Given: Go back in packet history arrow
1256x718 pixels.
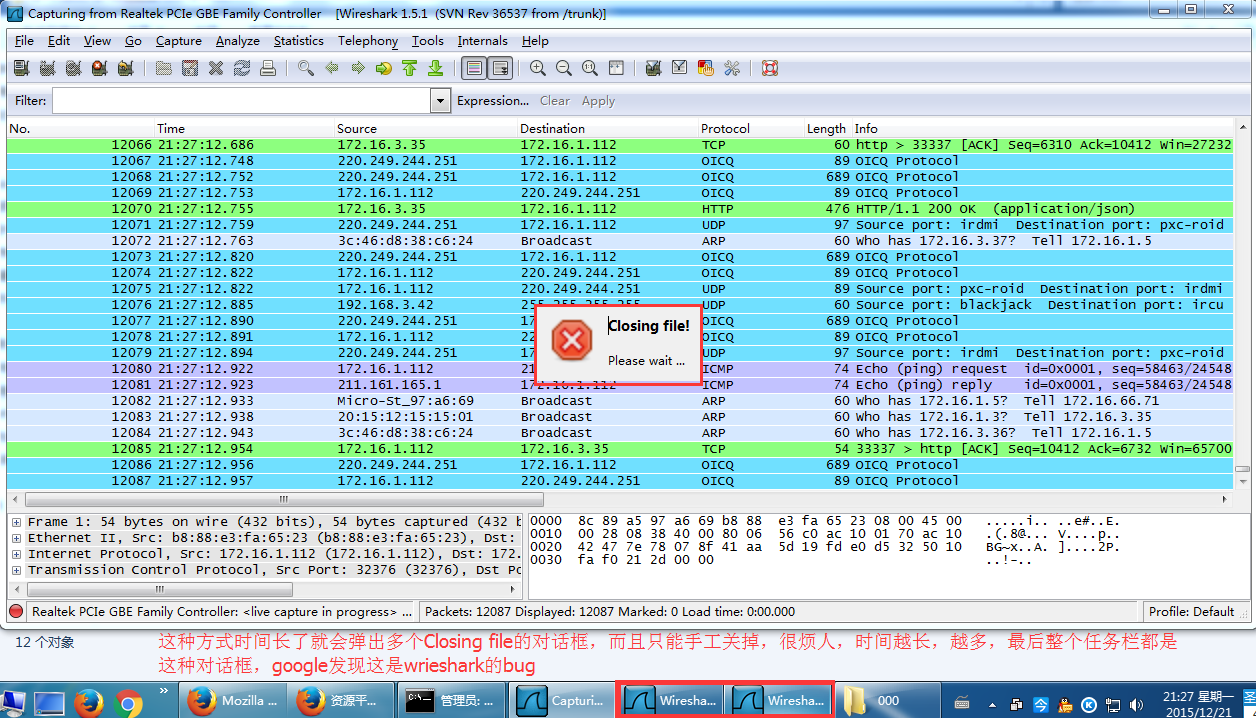Looking at the screenshot, I should pyautogui.click(x=332, y=68).
